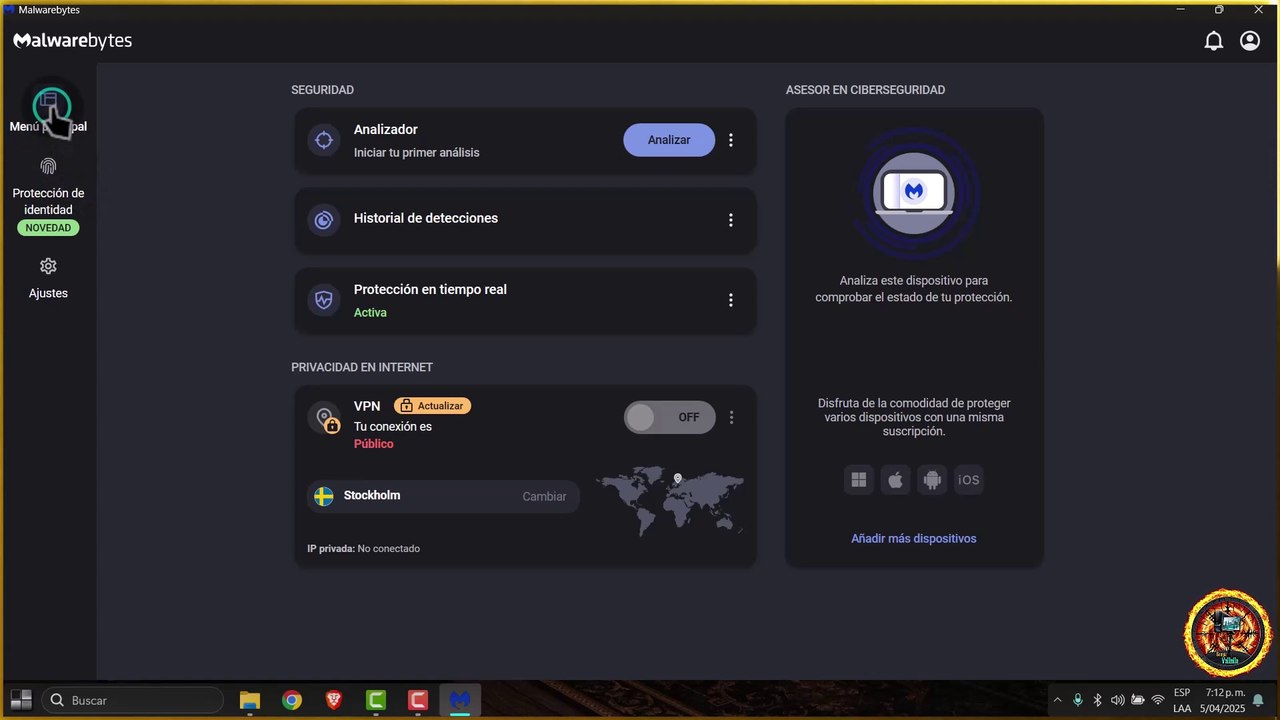Toggle the VPN OFF switch

(670, 417)
